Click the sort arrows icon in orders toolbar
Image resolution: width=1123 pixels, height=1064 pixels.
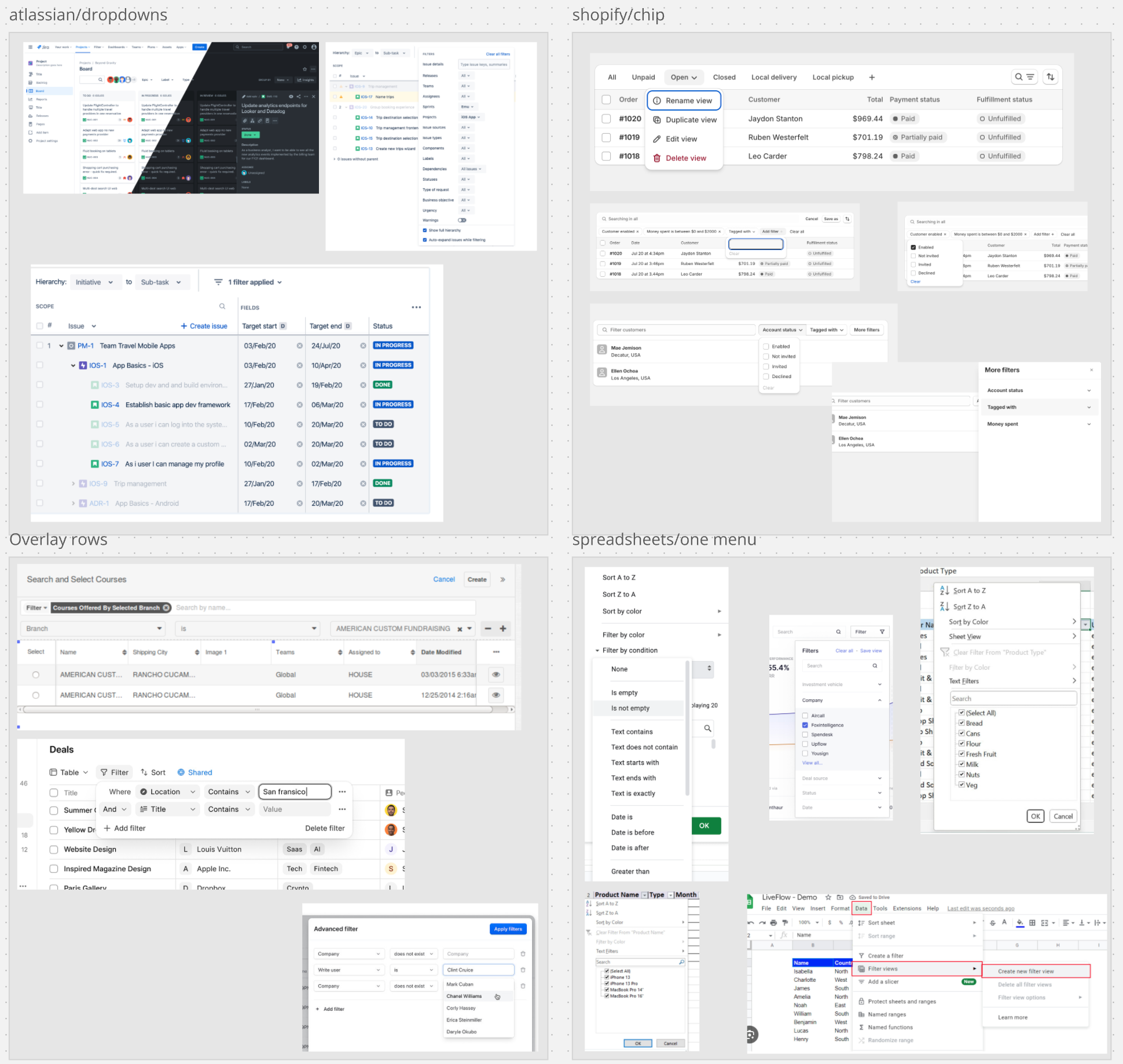tap(1050, 77)
